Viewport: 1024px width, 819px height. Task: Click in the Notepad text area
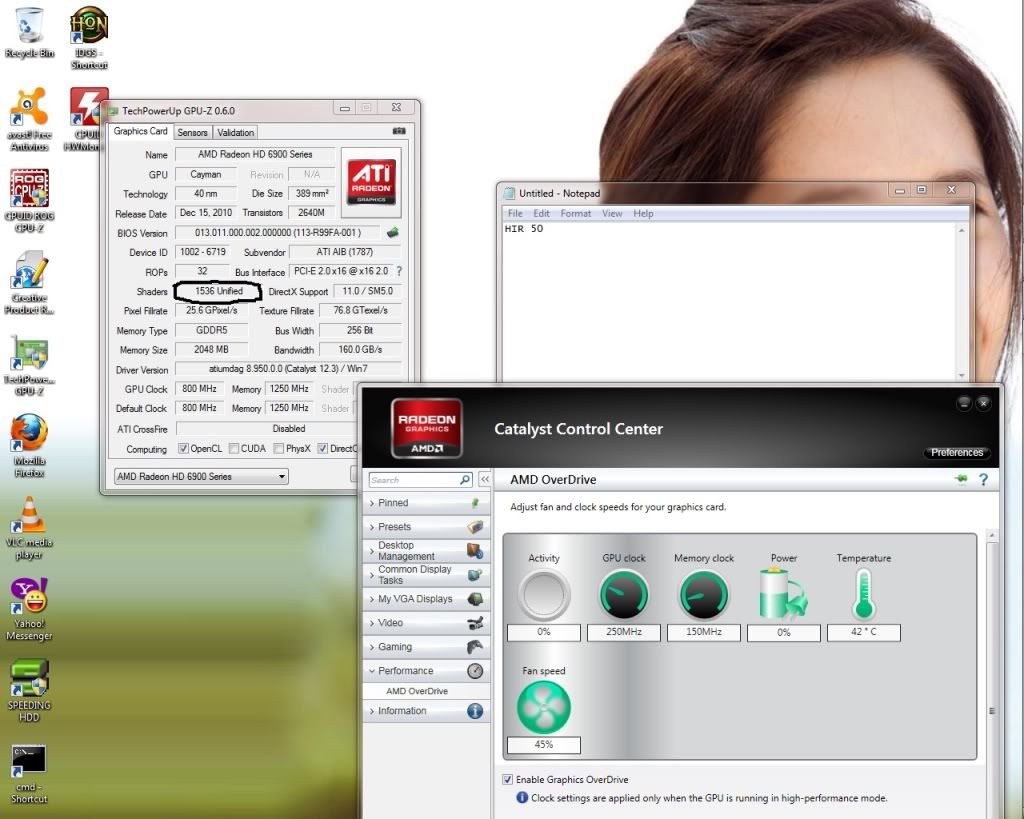pyautogui.click(x=728, y=300)
